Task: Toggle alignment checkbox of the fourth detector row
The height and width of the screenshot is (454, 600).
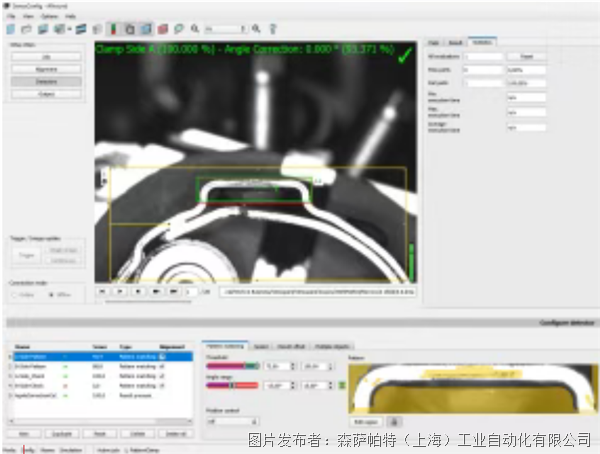Action: pos(162,386)
